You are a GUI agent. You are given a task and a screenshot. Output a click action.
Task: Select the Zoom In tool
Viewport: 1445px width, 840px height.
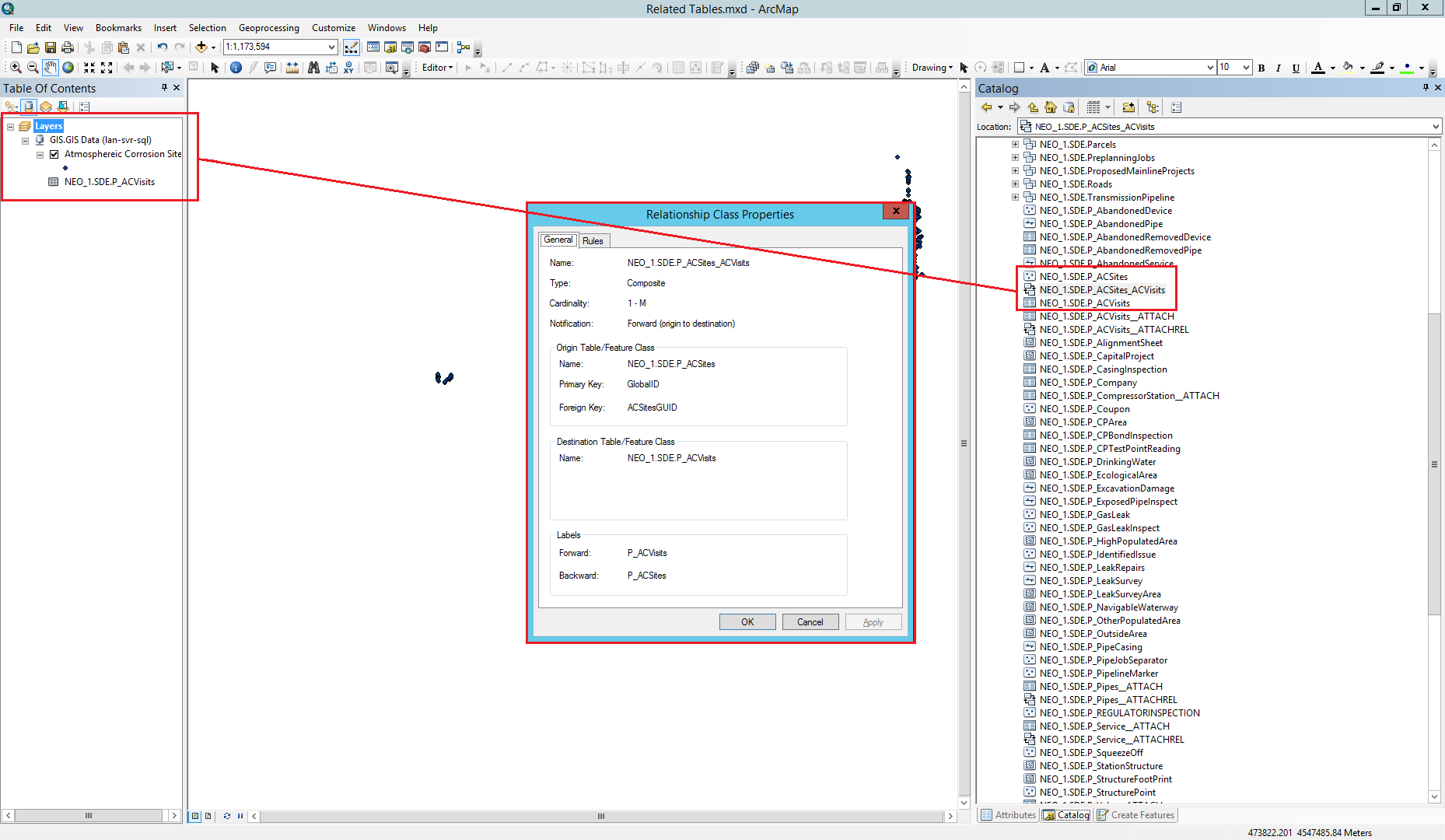(x=16, y=68)
